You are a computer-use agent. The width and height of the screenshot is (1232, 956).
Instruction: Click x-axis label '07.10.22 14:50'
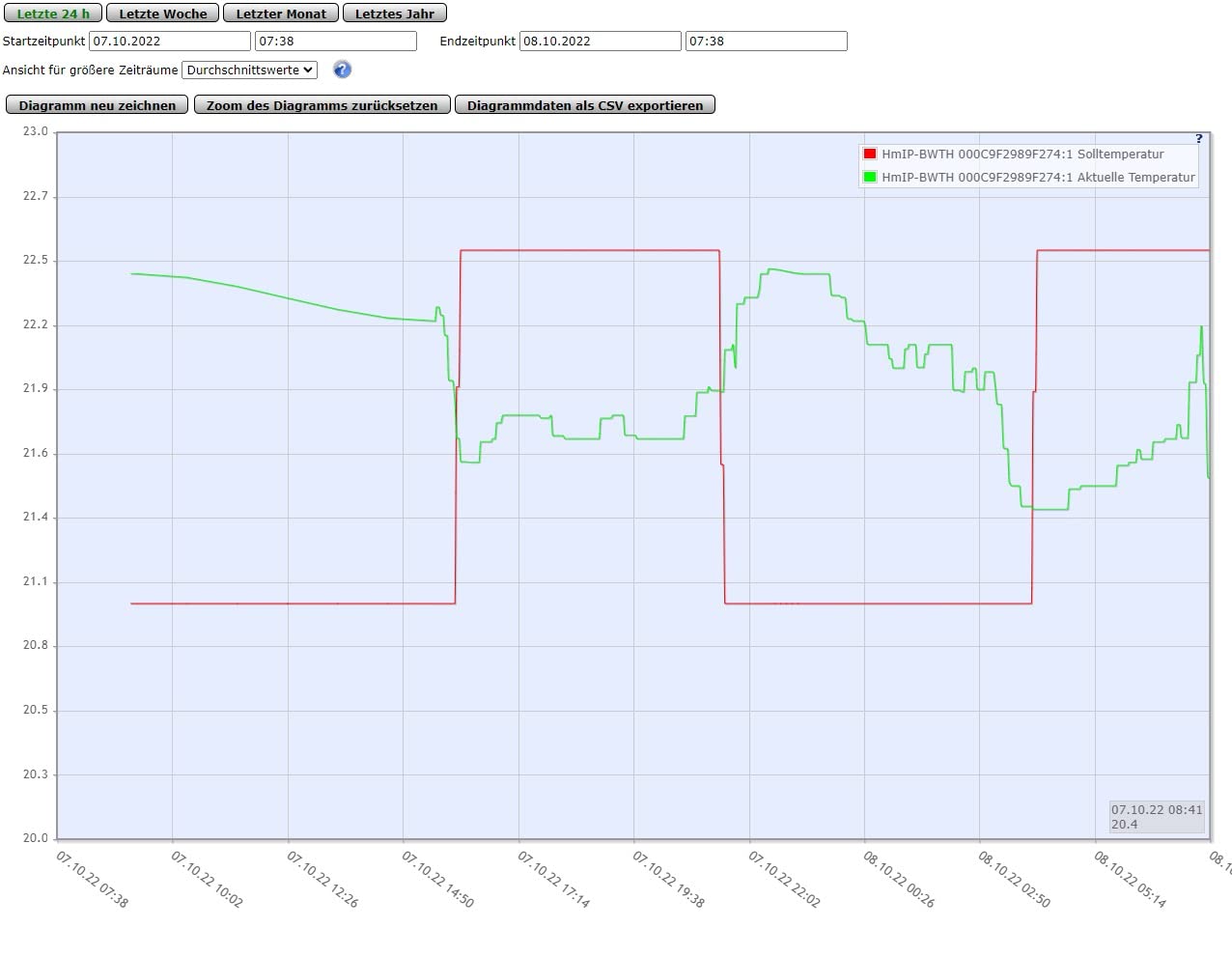click(437, 879)
